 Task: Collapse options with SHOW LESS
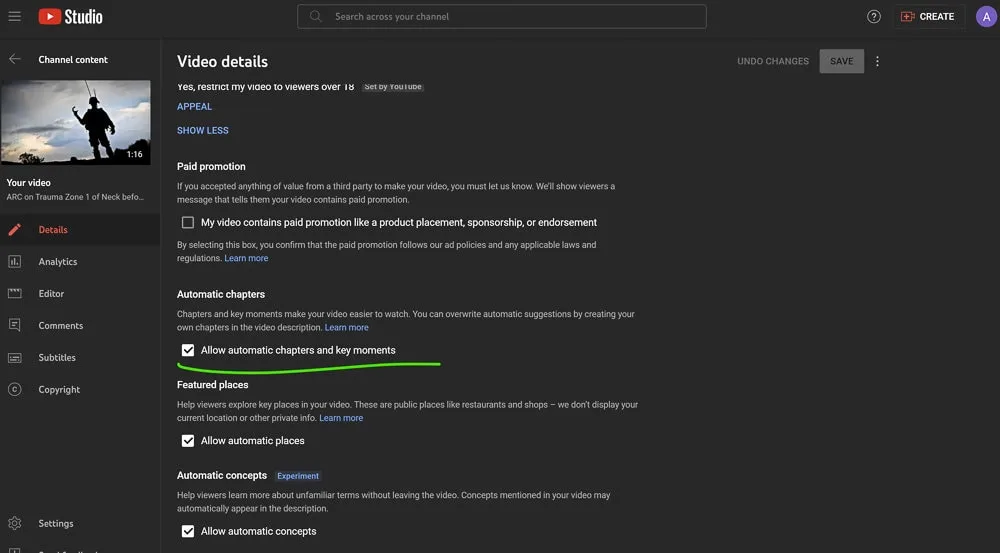tap(203, 130)
